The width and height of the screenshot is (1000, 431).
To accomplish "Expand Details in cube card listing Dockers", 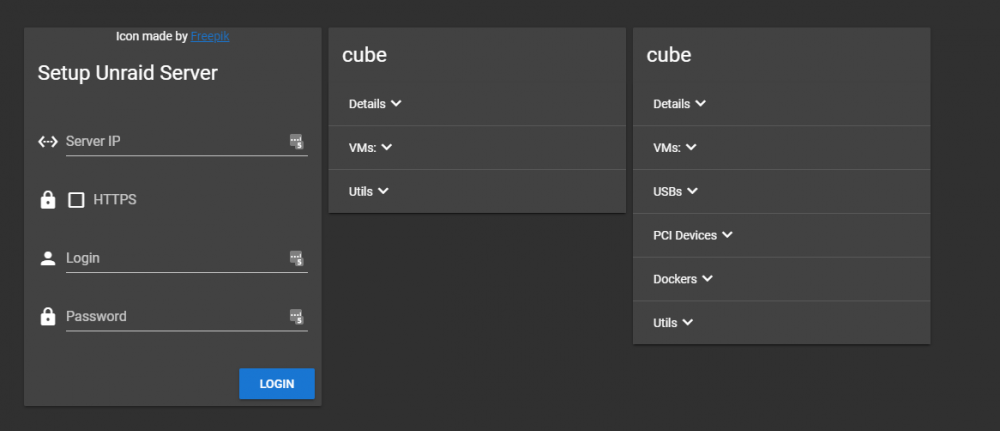I will point(781,104).
